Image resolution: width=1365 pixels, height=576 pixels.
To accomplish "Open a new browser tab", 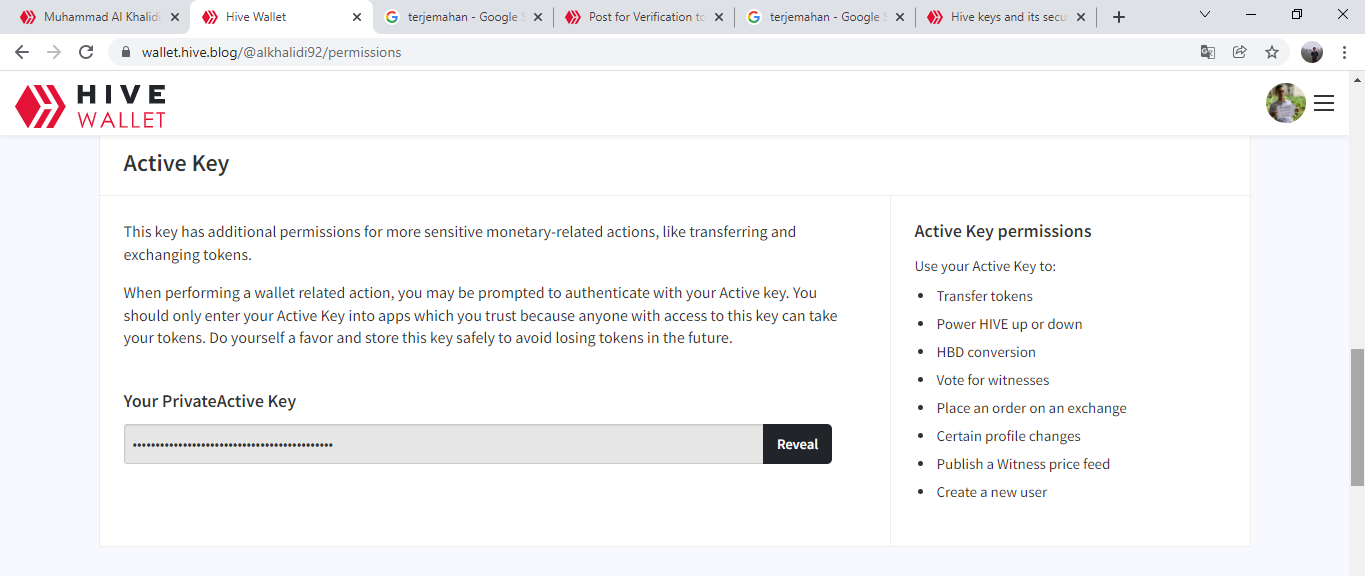I will point(1119,17).
